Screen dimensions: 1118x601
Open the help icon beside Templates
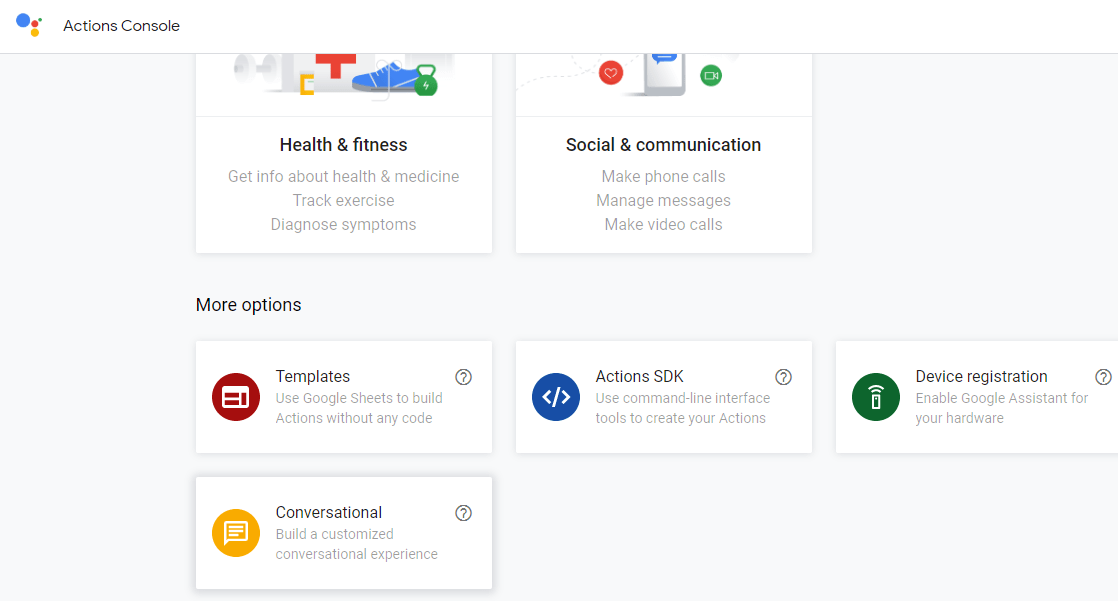(463, 377)
